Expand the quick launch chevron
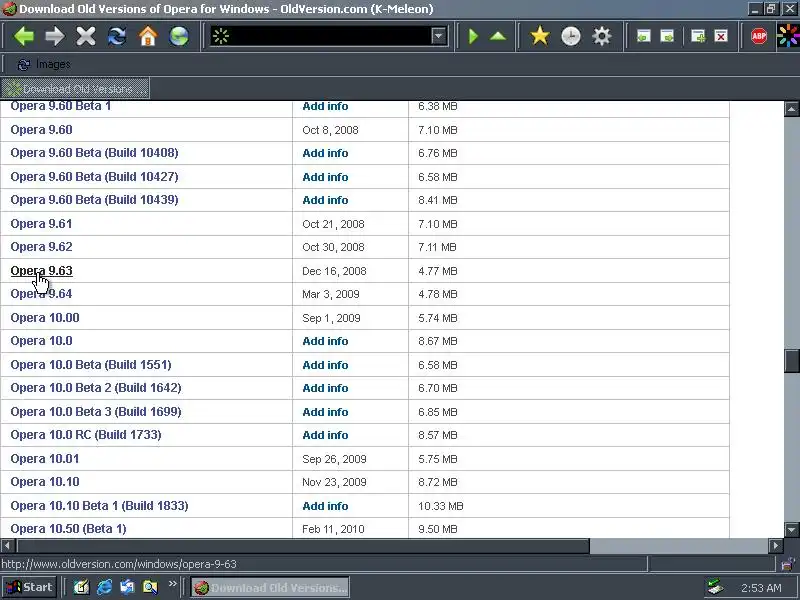The width and height of the screenshot is (800, 600). coord(172,584)
